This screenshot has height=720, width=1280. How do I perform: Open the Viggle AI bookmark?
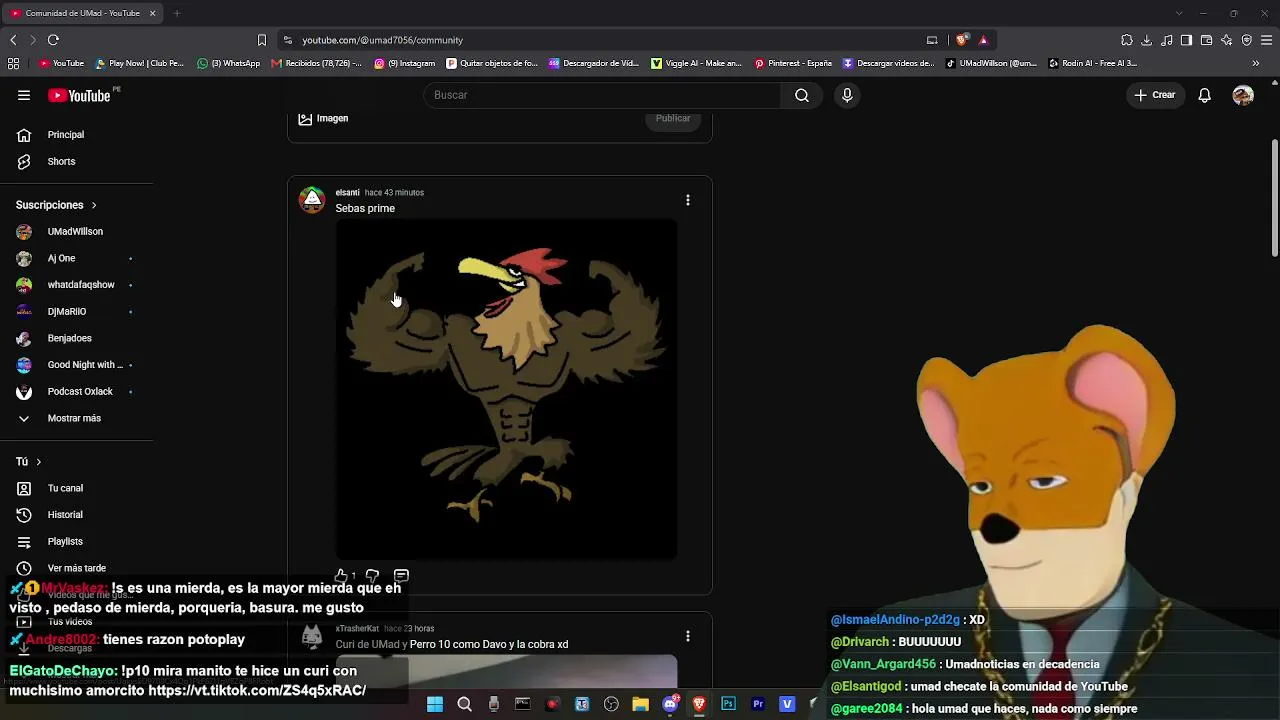pyautogui.click(x=696, y=63)
